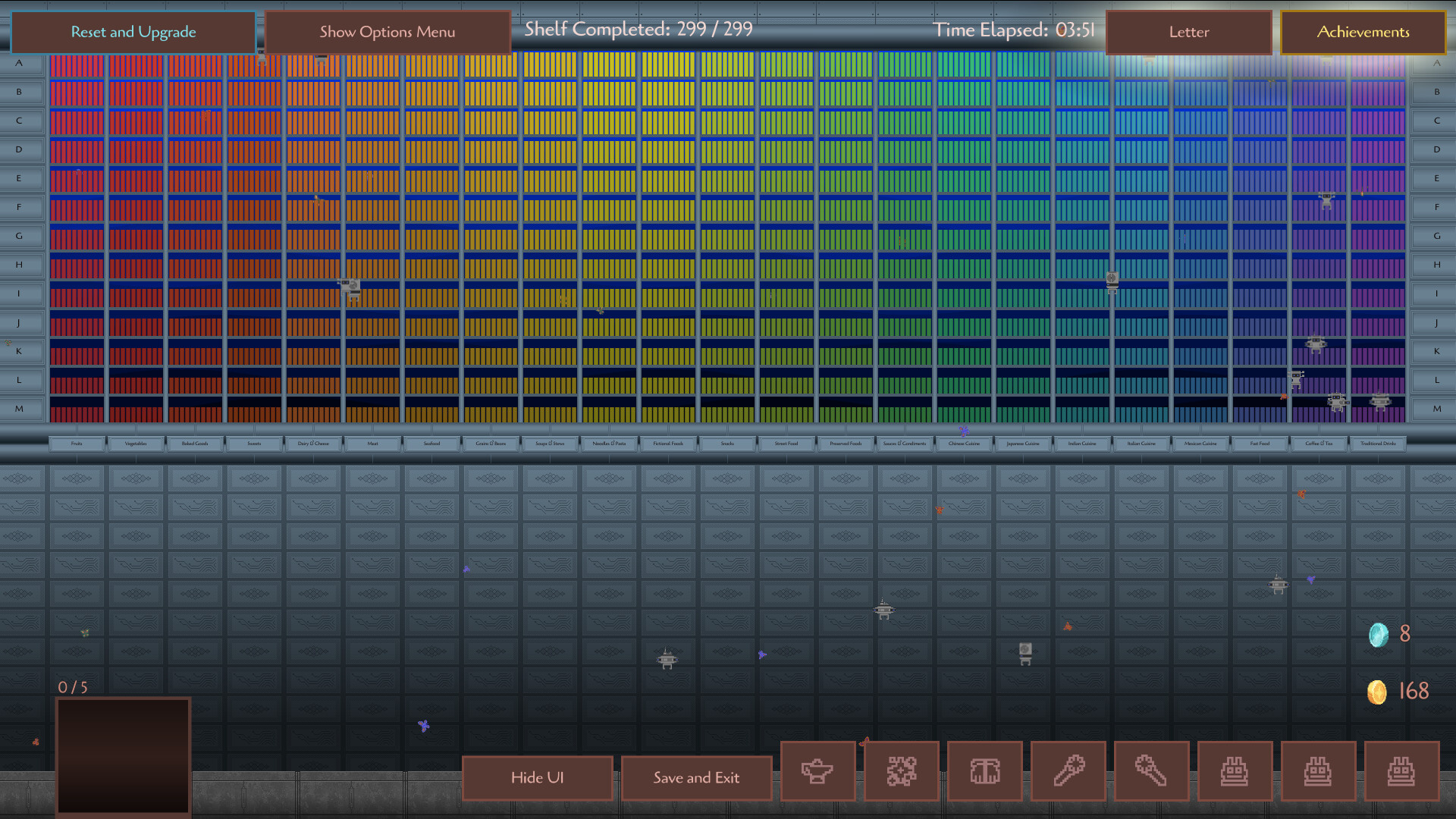Select the Japanese Cuisine shelf label
This screenshot has height=819, width=1456.
click(x=1023, y=444)
